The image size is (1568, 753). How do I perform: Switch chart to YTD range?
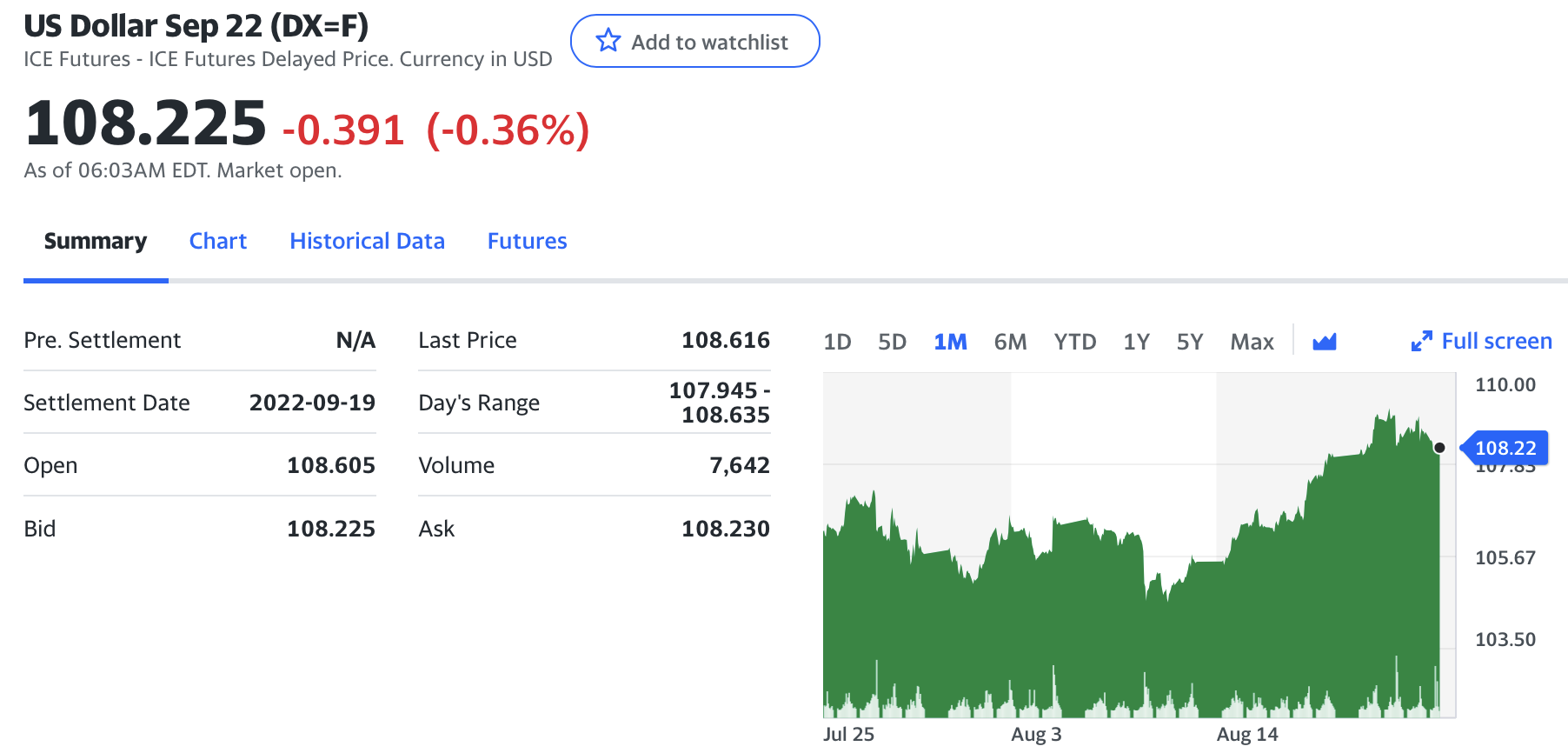click(x=1075, y=342)
